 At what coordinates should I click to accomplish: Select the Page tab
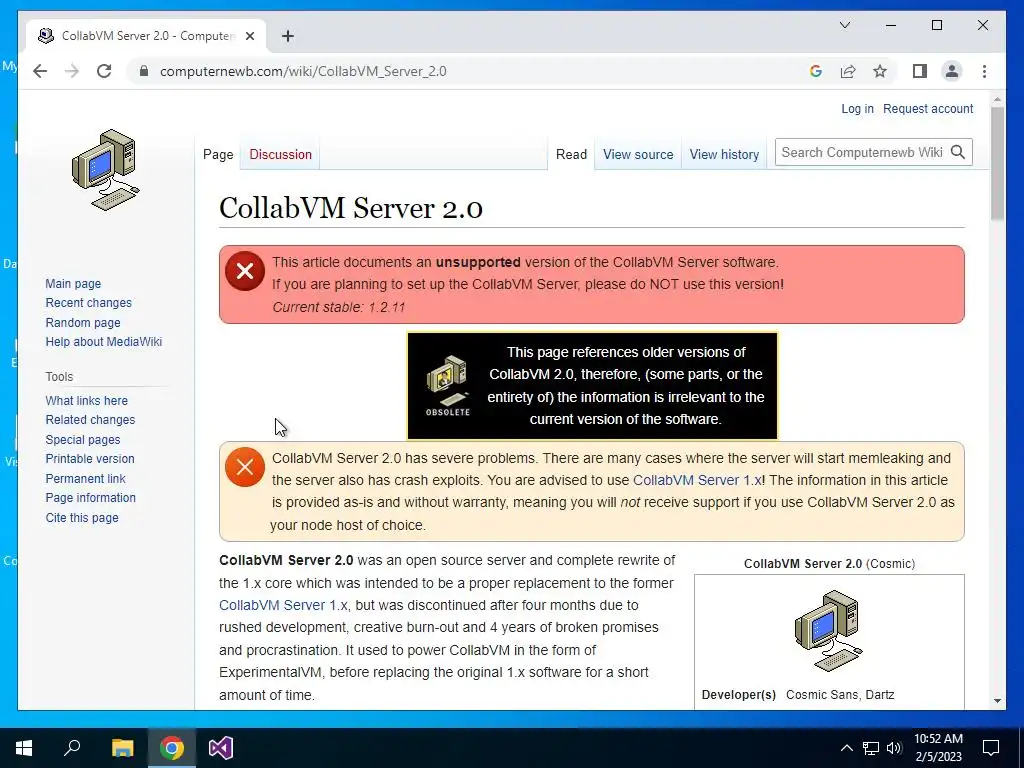[x=218, y=154]
